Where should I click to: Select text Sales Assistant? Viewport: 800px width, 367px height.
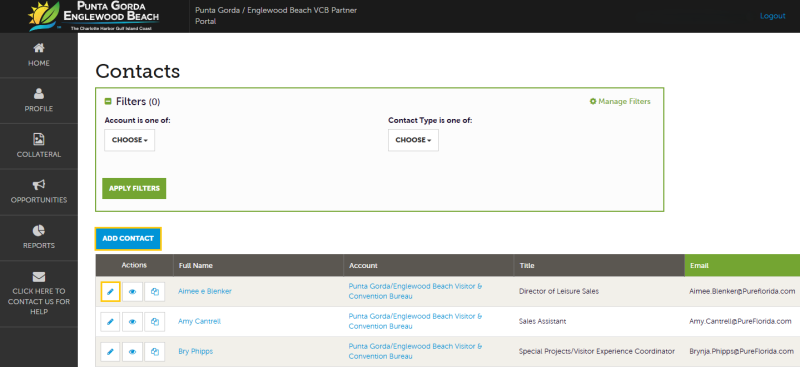tap(542, 322)
